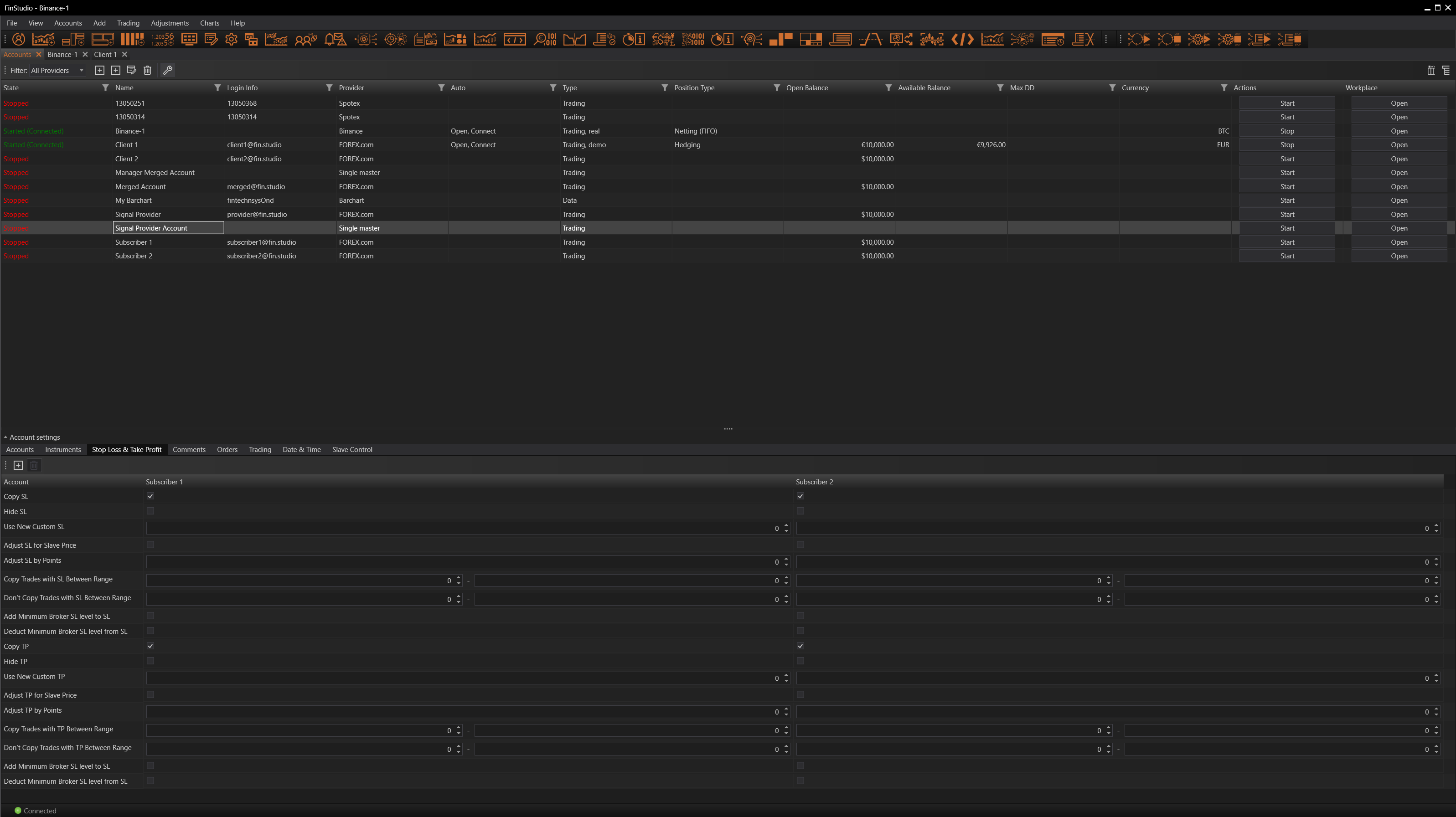Click the alerts bell and mail icon

tap(335, 39)
